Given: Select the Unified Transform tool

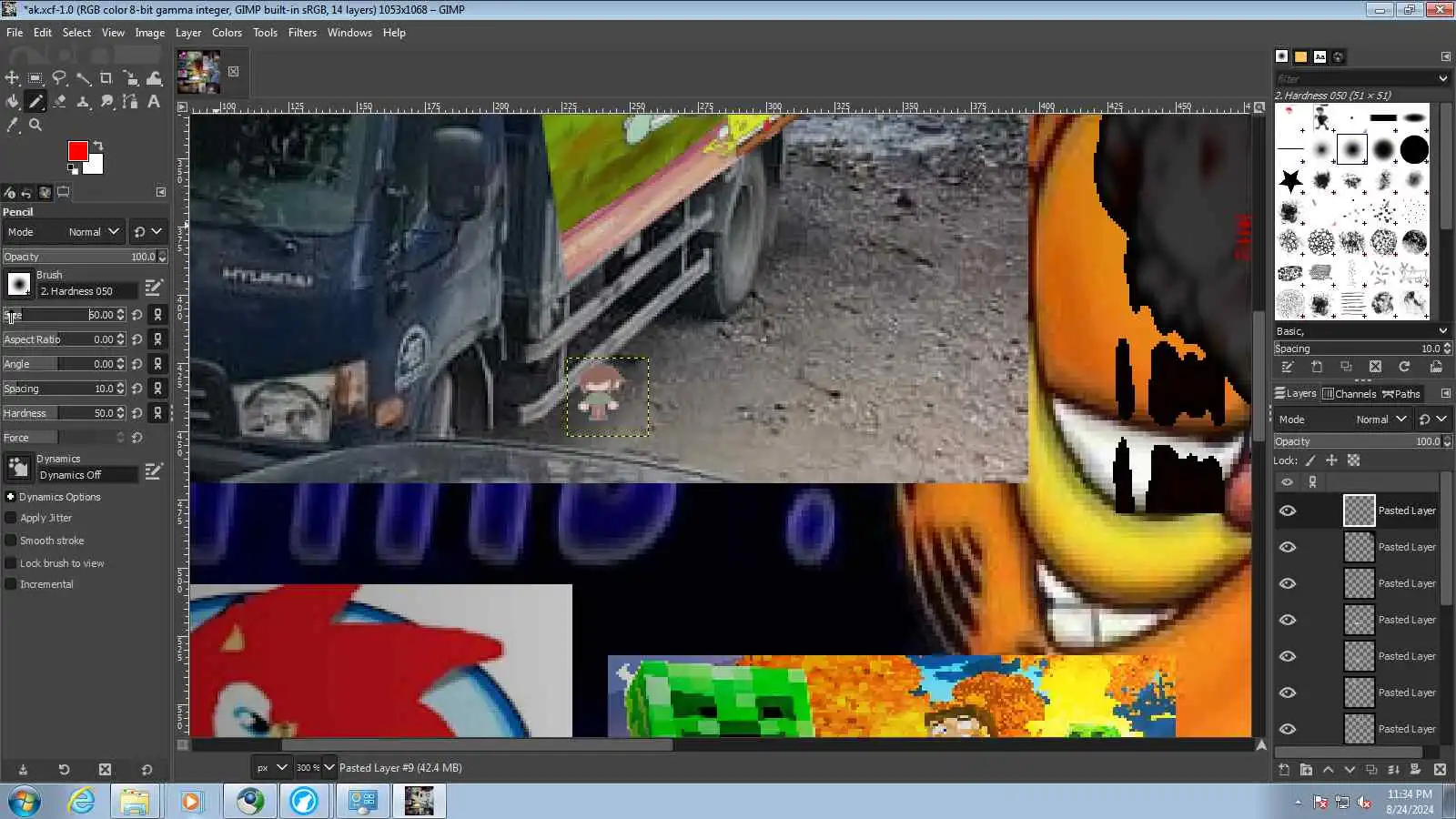Looking at the screenshot, I should click(x=130, y=78).
